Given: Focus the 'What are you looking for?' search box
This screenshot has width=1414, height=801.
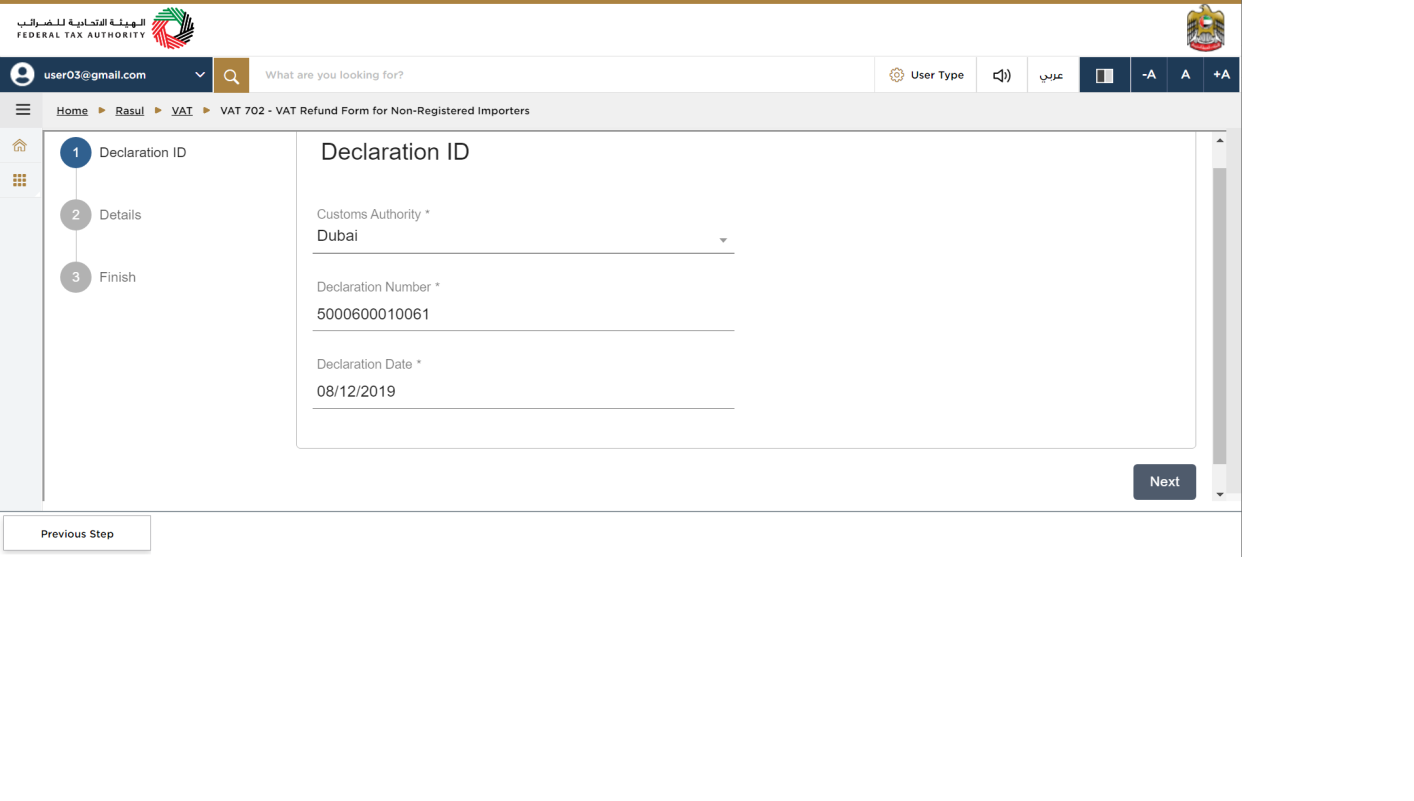Looking at the screenshot, I should click(x=561, y=75).
